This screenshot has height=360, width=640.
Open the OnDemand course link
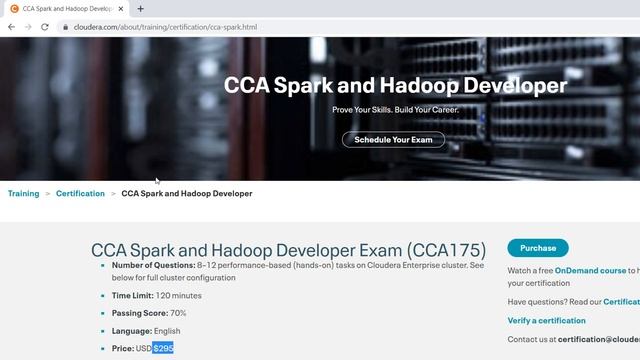click(590, 270)
